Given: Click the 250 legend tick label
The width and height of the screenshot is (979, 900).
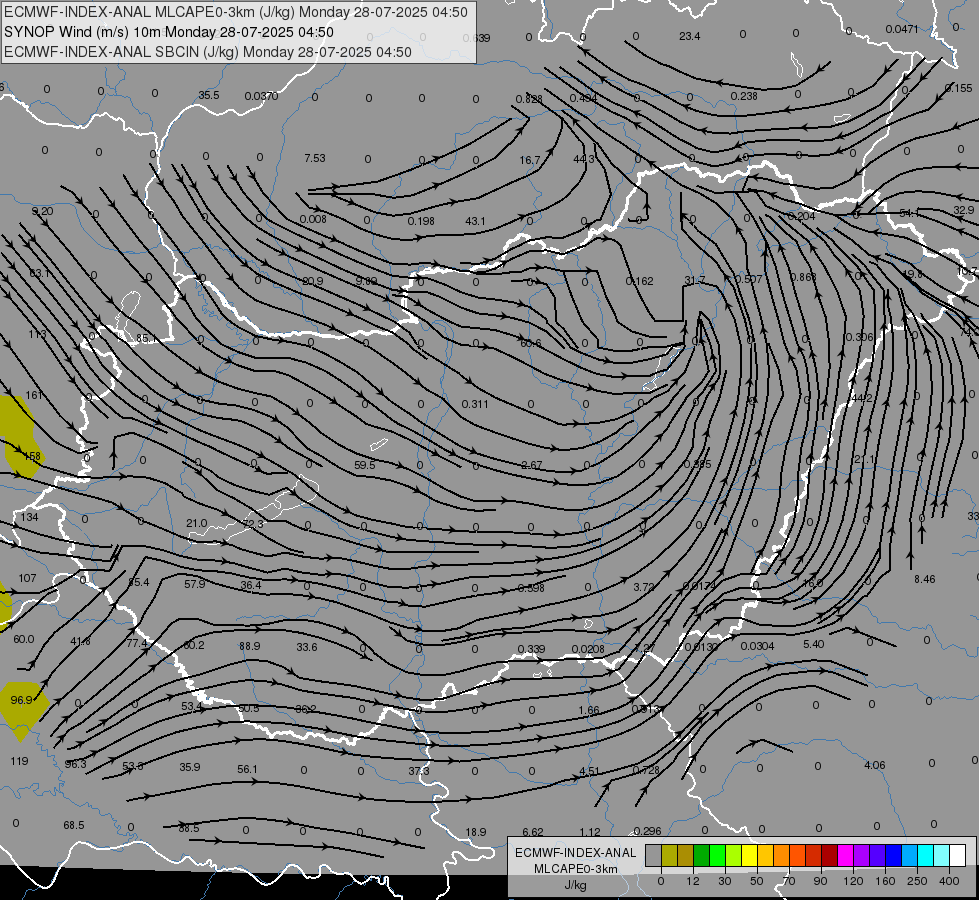Looking at the screenshot, I should click(917, 881).
